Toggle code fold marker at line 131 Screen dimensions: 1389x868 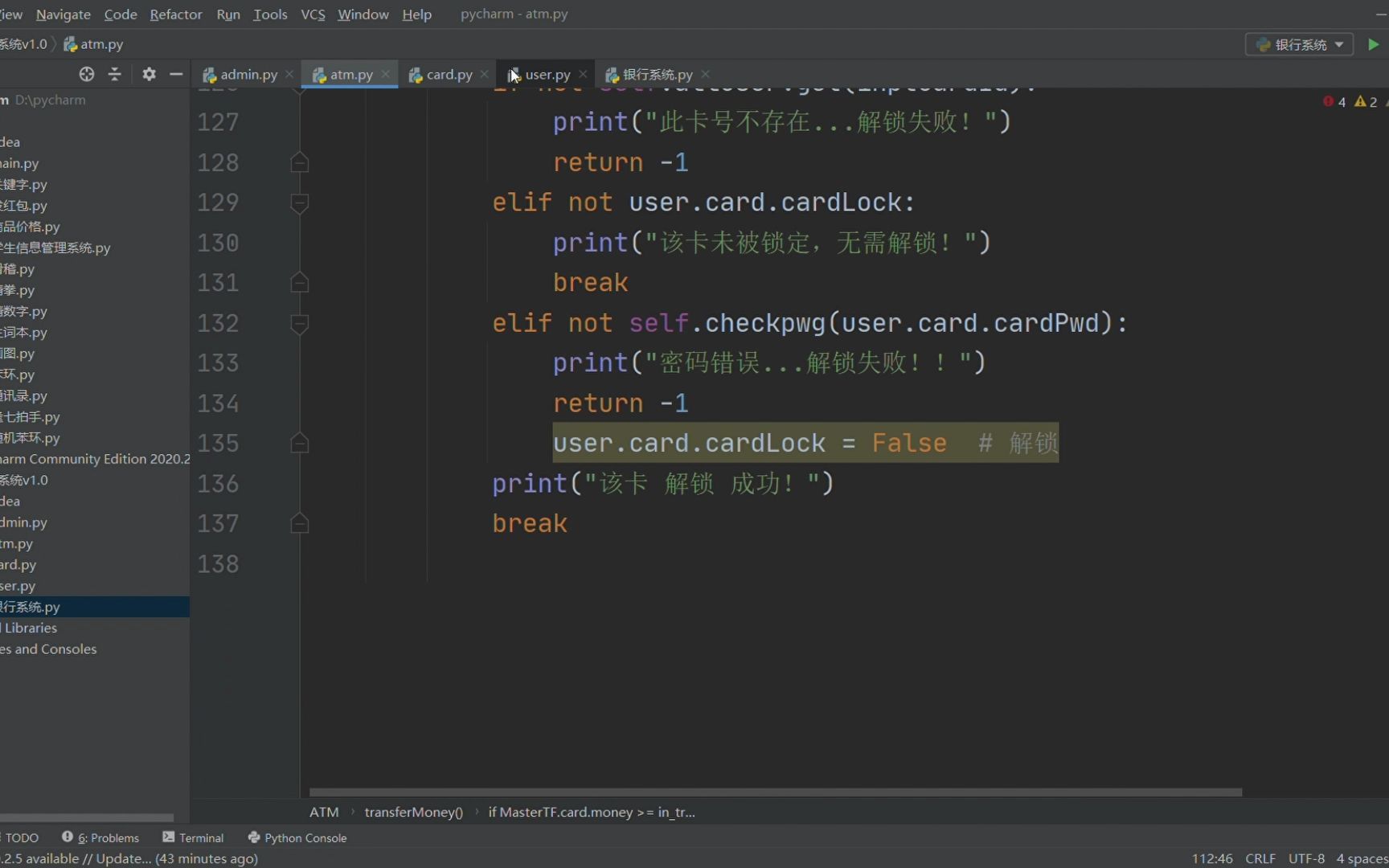(300, 283)
